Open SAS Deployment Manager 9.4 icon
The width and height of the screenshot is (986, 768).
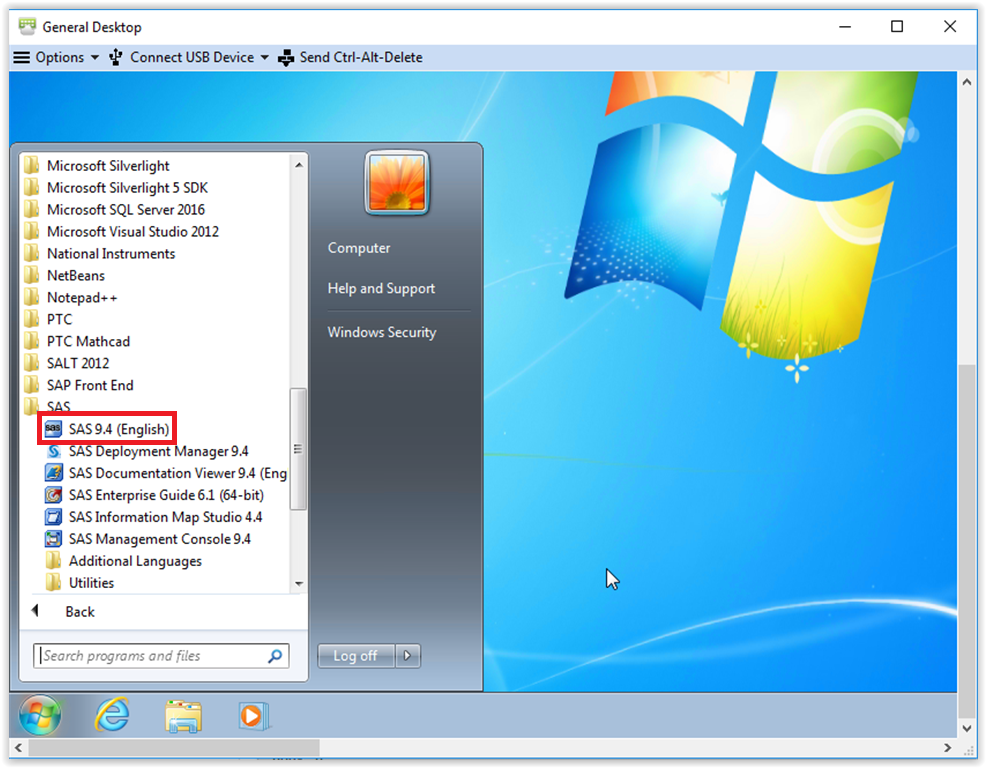click(x=53, y=451)
